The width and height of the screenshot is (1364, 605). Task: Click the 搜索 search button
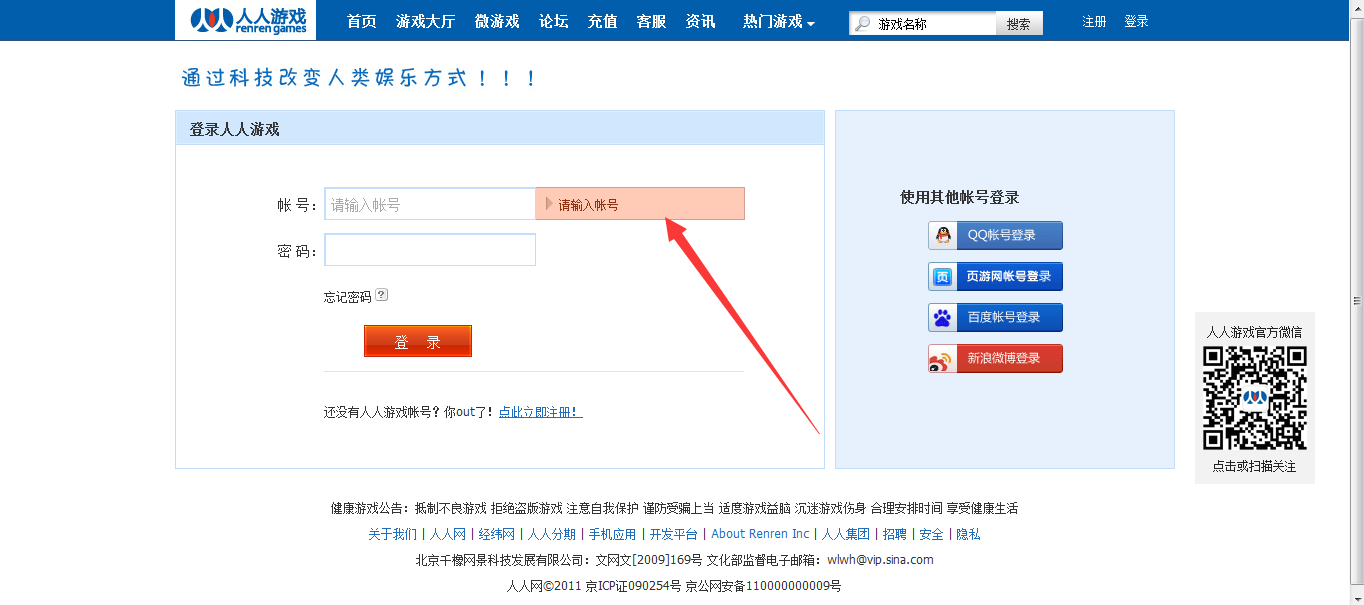(1019, 24)
